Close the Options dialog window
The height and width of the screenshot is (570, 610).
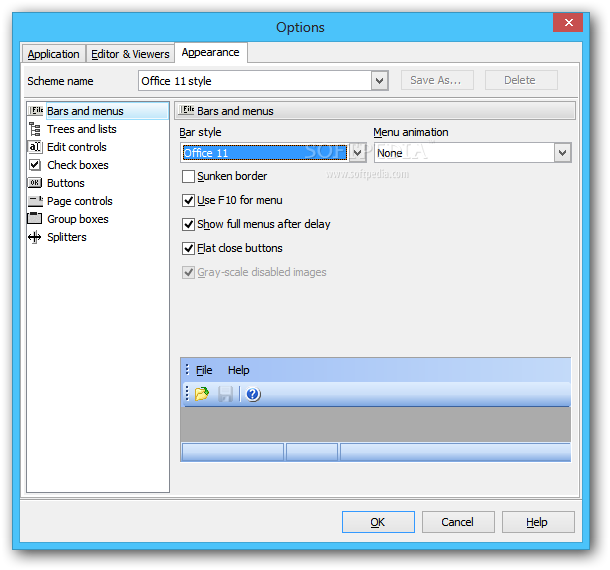[568, 23]
